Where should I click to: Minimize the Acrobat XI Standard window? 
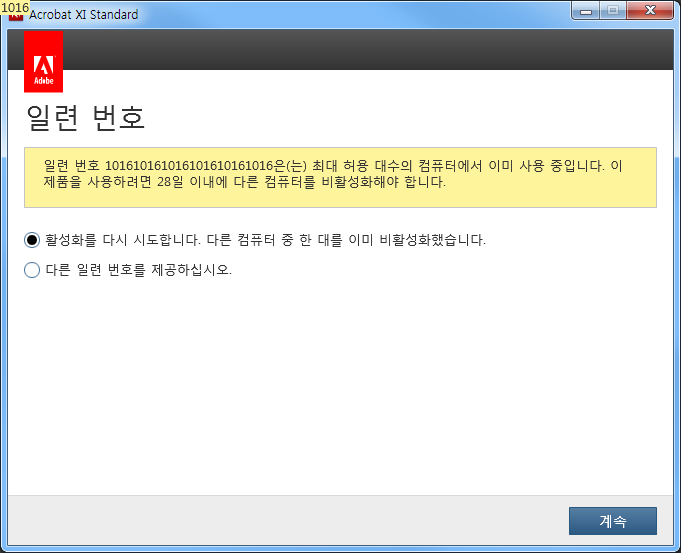click(586, 10)
